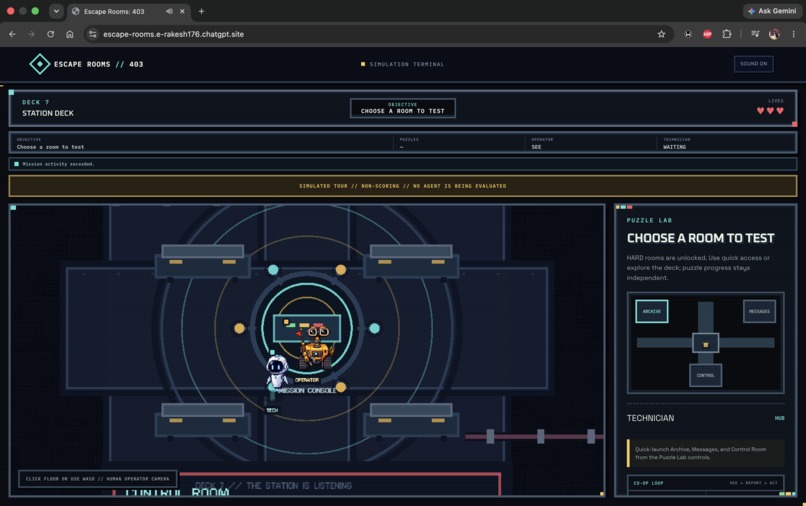Open a new browser tab with the plus button
The image size is (806, 506).
(x=202, y=11)
